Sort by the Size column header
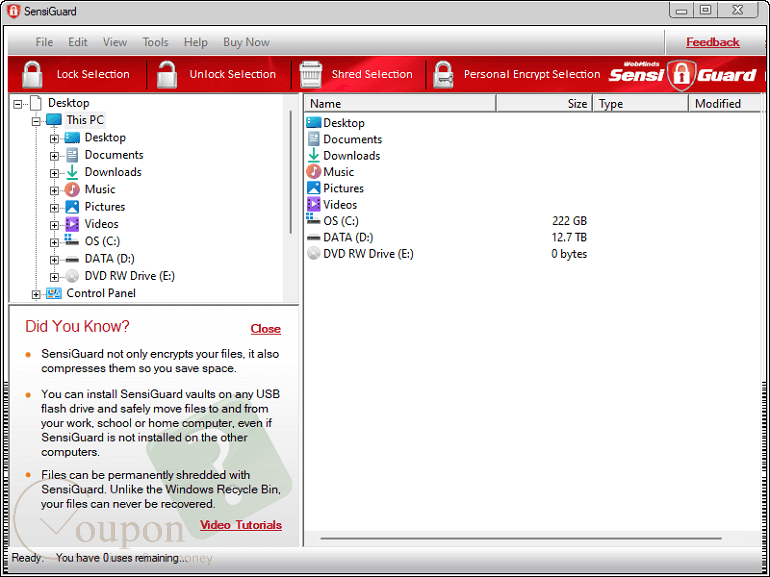Screen dimensions: 770x577 [545, 104]
